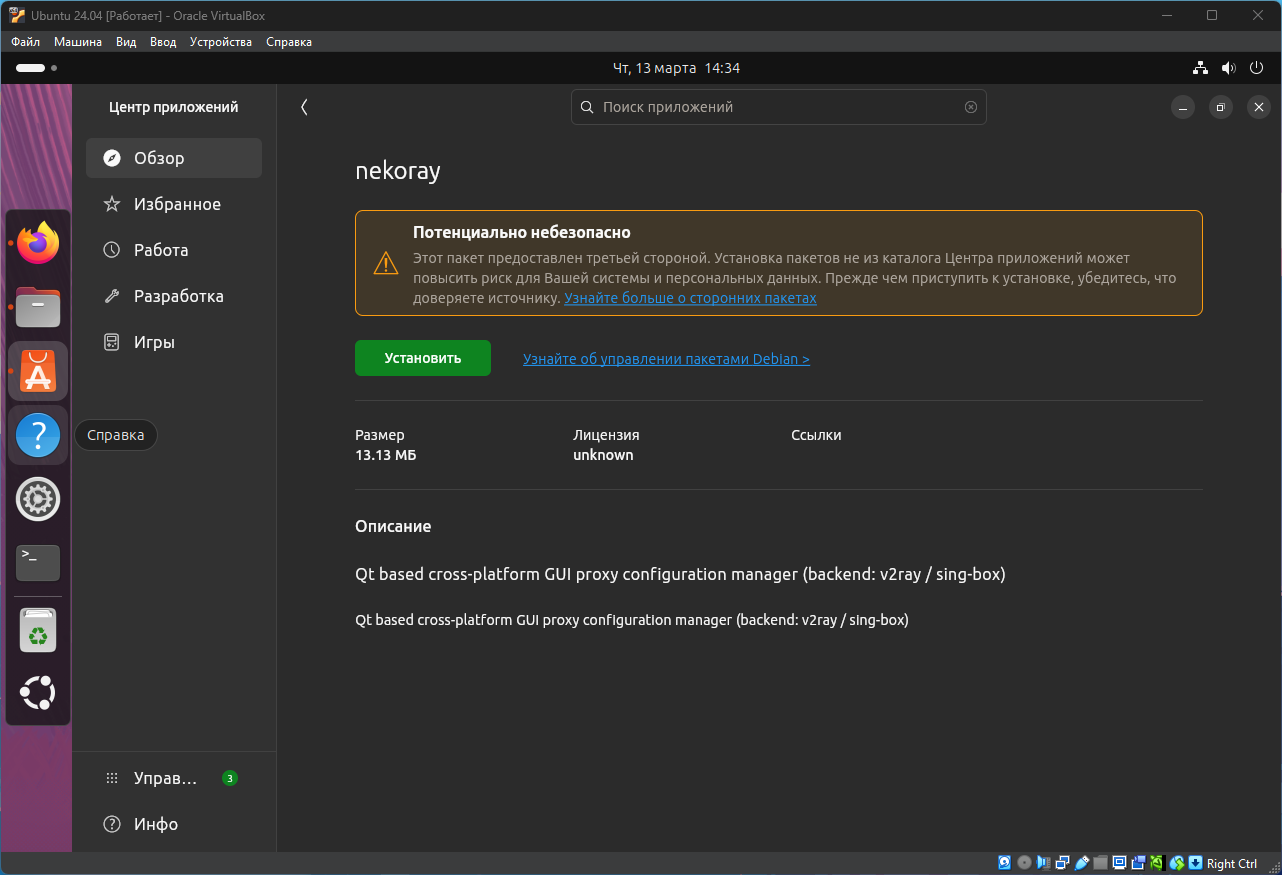Click the Центр приложений sidebar title
Image resolution: width=1282 pixels, height=875 pixels.
[174, 107]
